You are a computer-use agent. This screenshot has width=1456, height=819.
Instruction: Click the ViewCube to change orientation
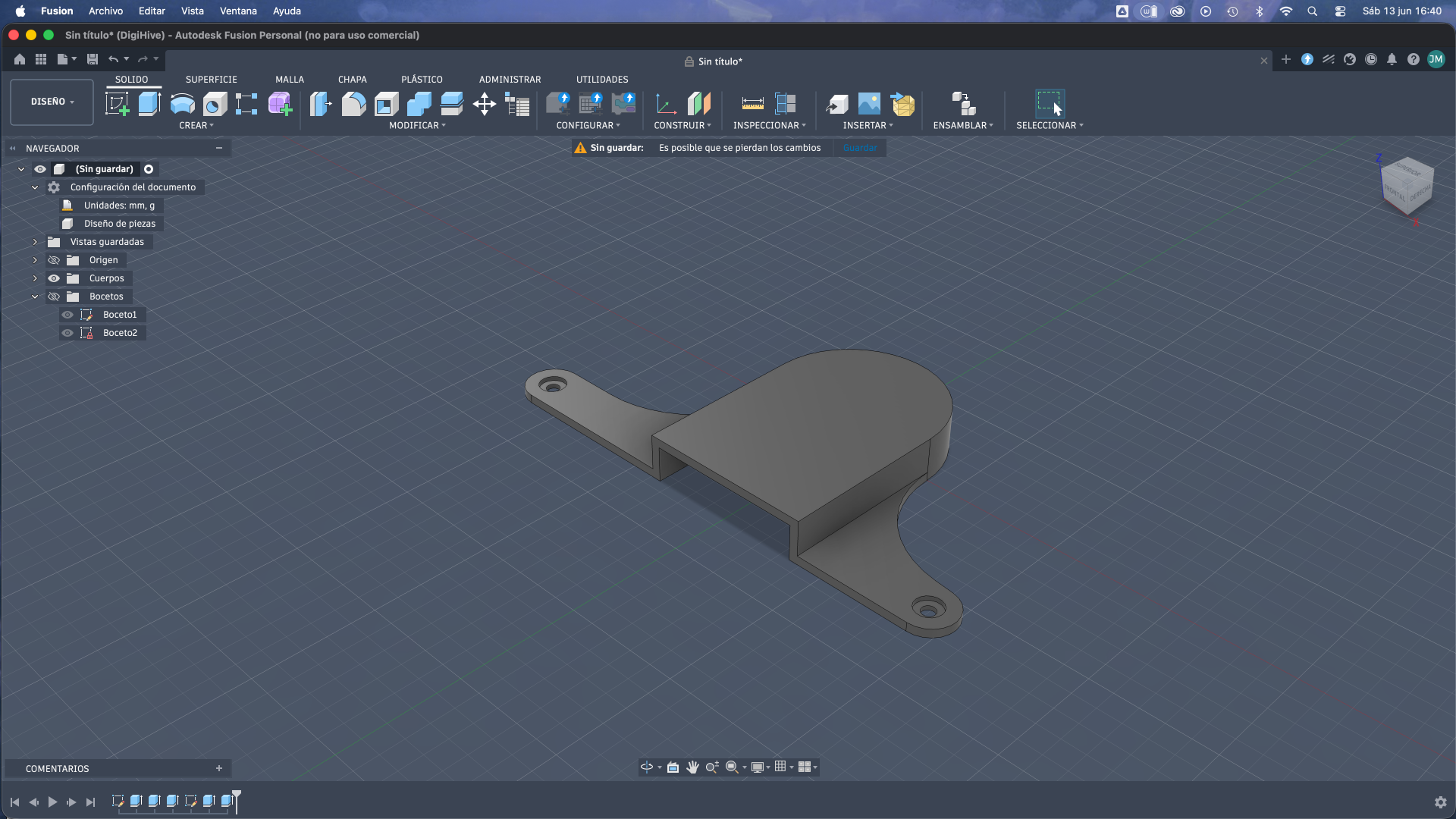[x=1407, y=187]
